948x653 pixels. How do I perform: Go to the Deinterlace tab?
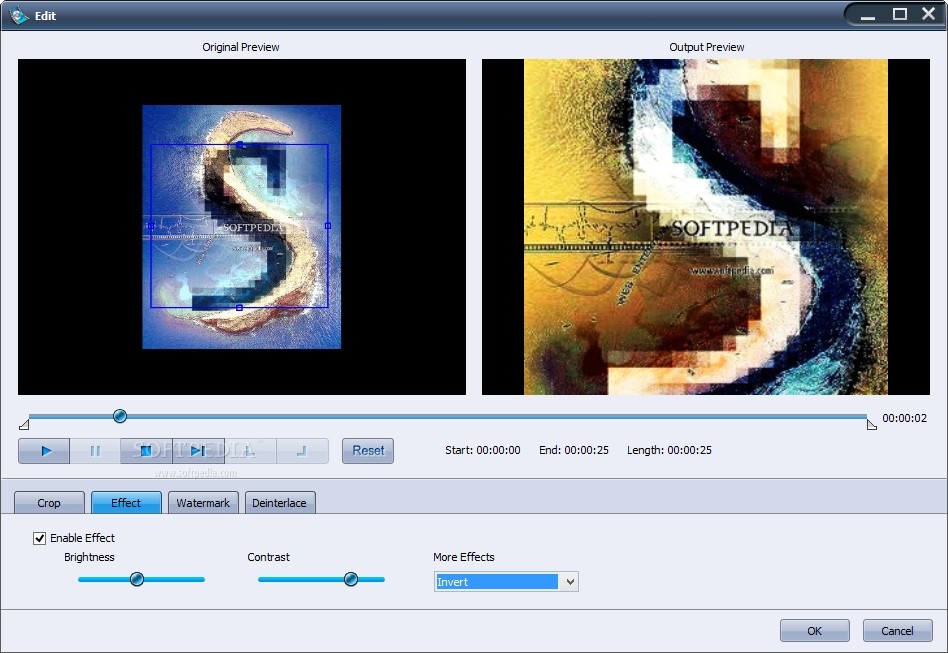click(x=280, y=503)
